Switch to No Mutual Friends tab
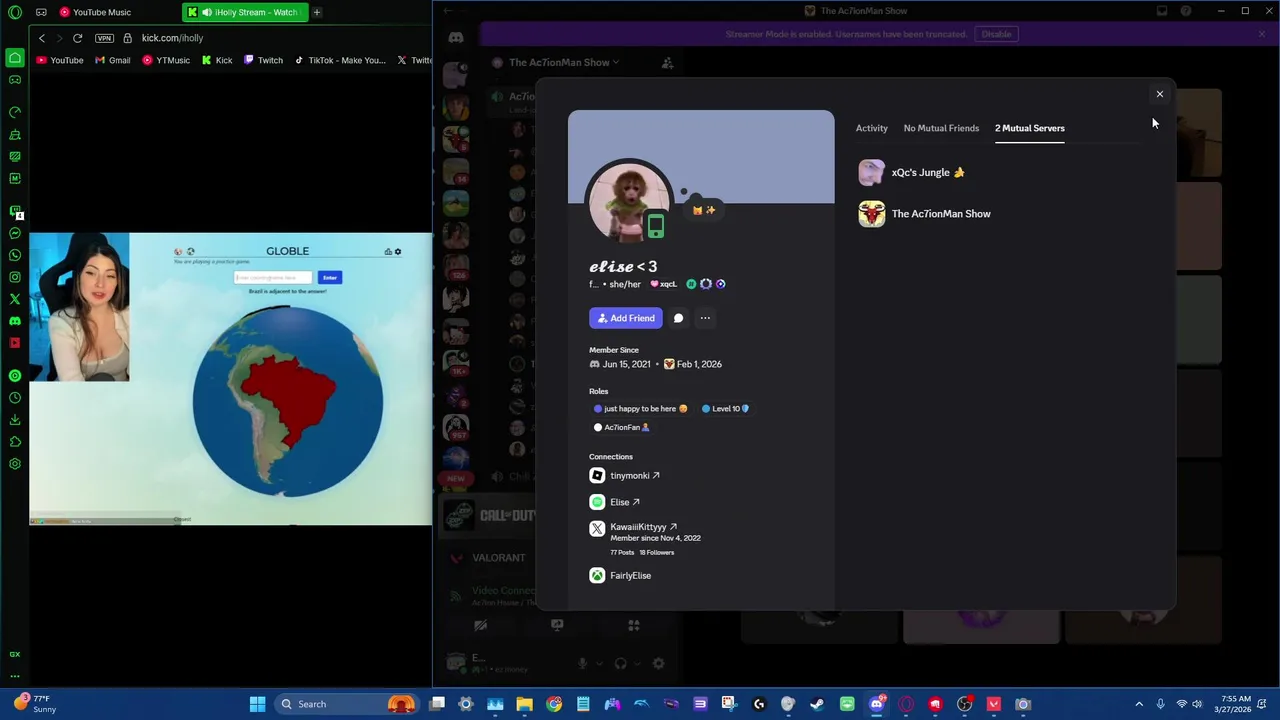Viewport: 1280px width, 720px height. tap(941, 128)
